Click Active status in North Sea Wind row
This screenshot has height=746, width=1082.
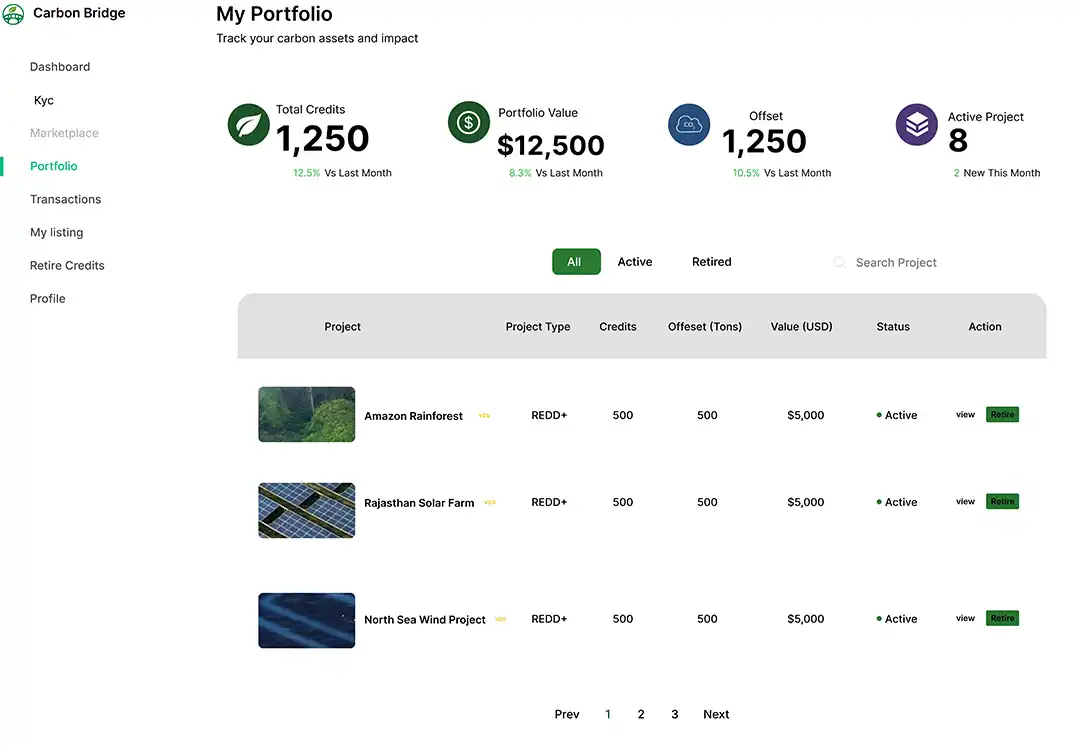[x=897, y=618]
